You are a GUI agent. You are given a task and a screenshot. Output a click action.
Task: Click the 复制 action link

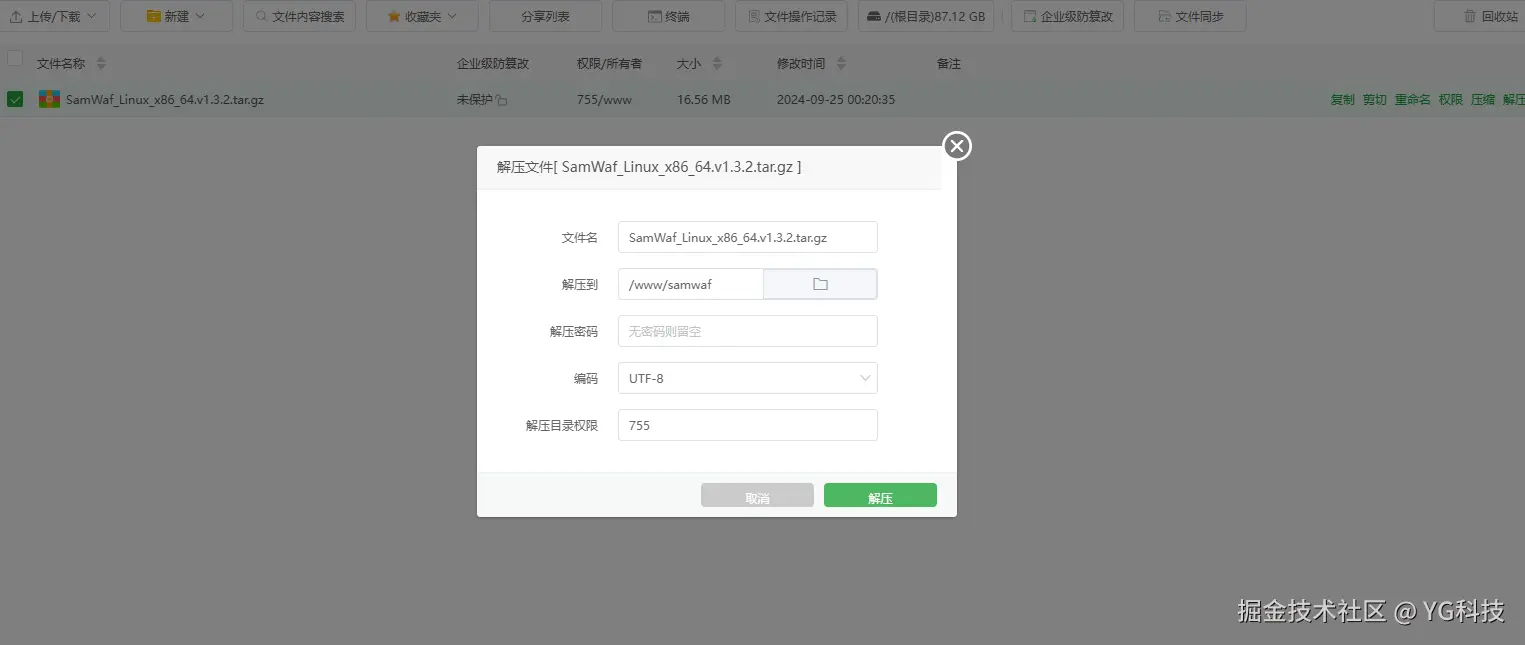click(1342, 100)
